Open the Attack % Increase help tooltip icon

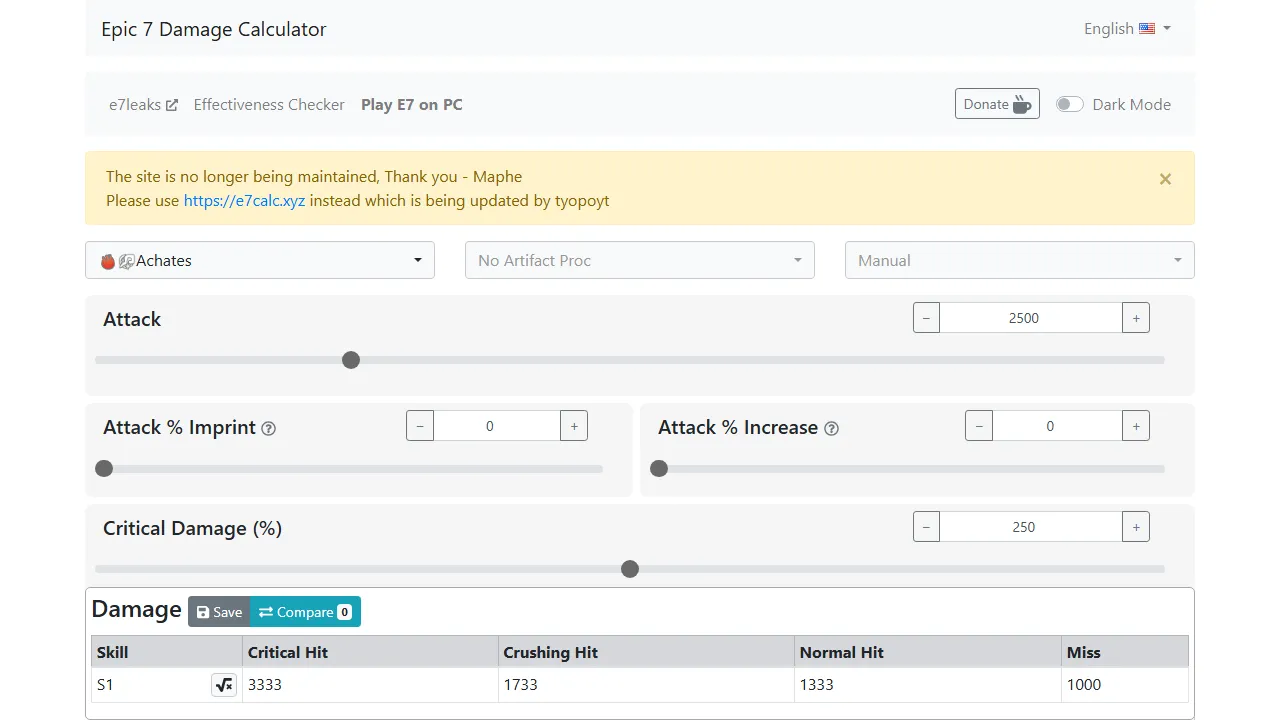[x=831, y=428]
